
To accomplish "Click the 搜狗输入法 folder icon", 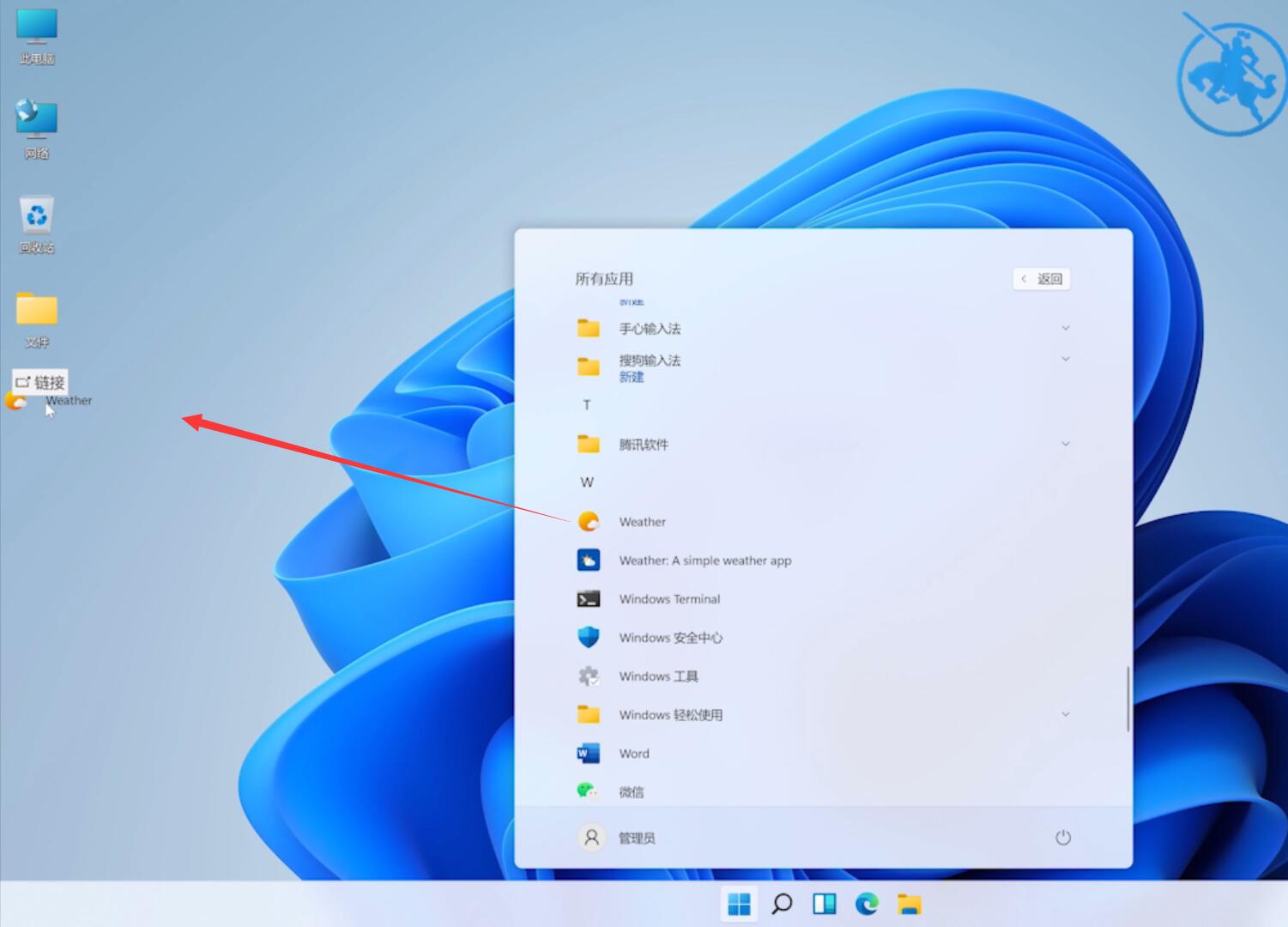I will coord(589,367).
